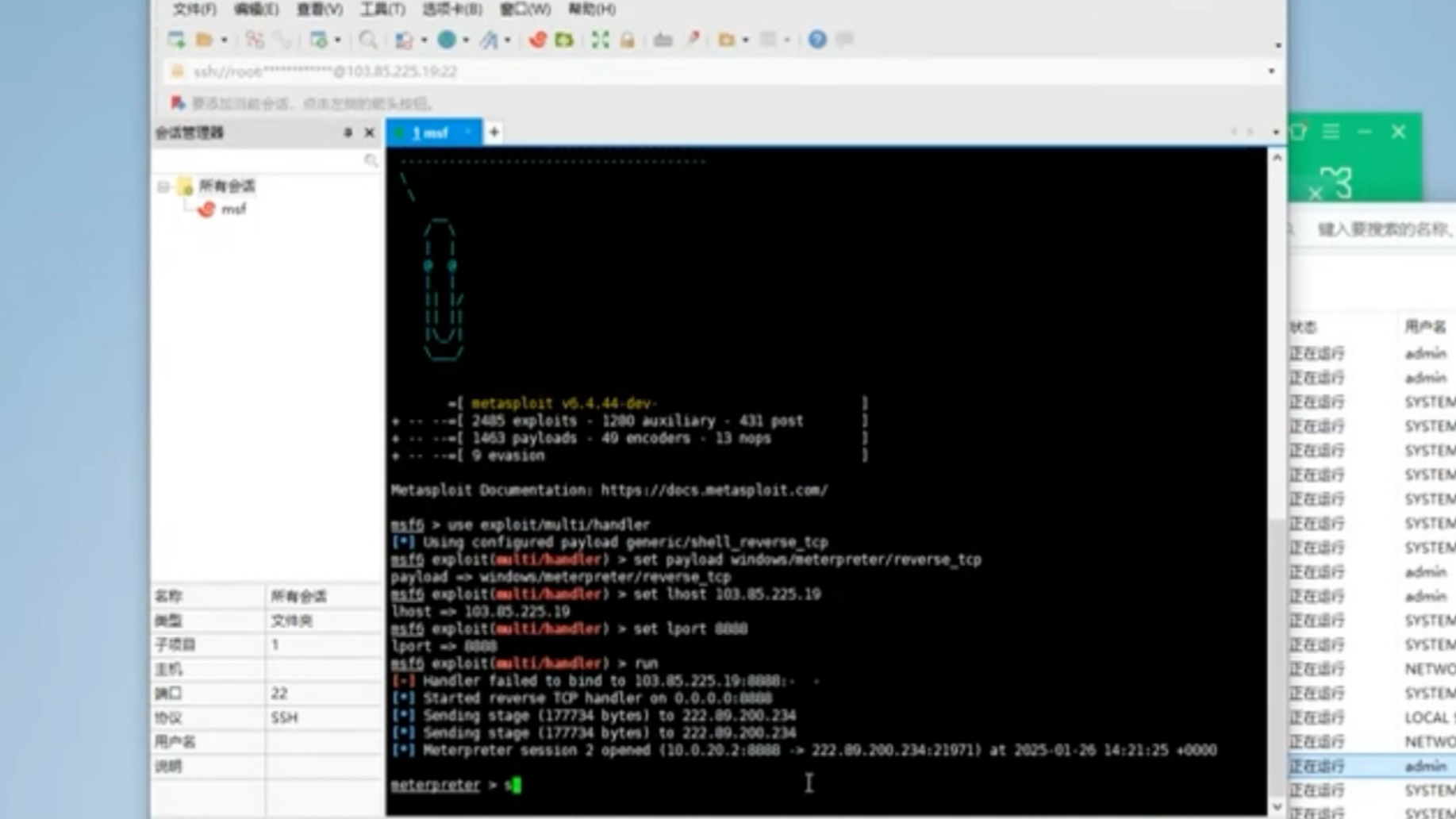1456x819 pixels.
Task: Click the session manager search box
Action: [x=266, y=160]
